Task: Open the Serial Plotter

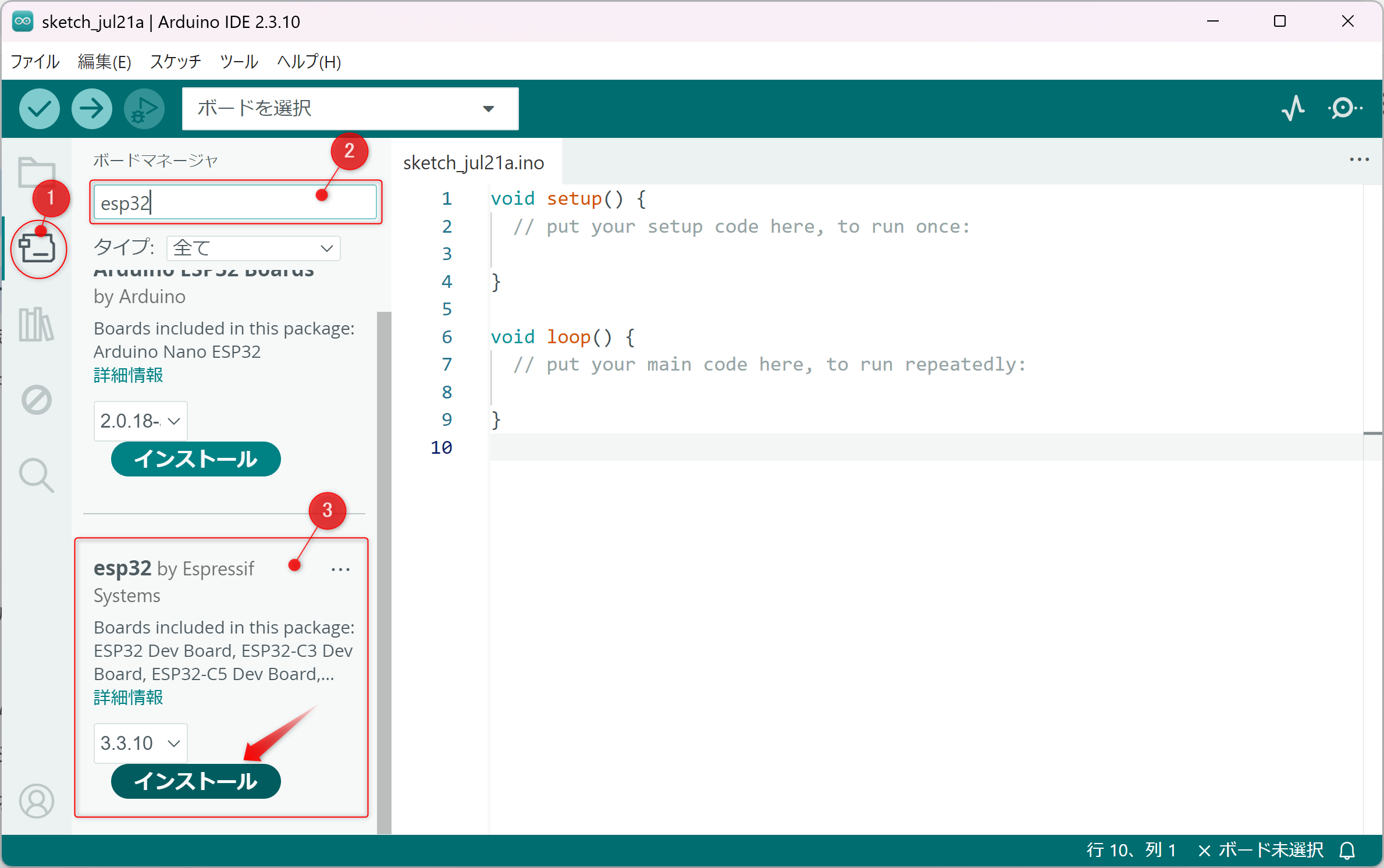Action: click(1293, 109)
